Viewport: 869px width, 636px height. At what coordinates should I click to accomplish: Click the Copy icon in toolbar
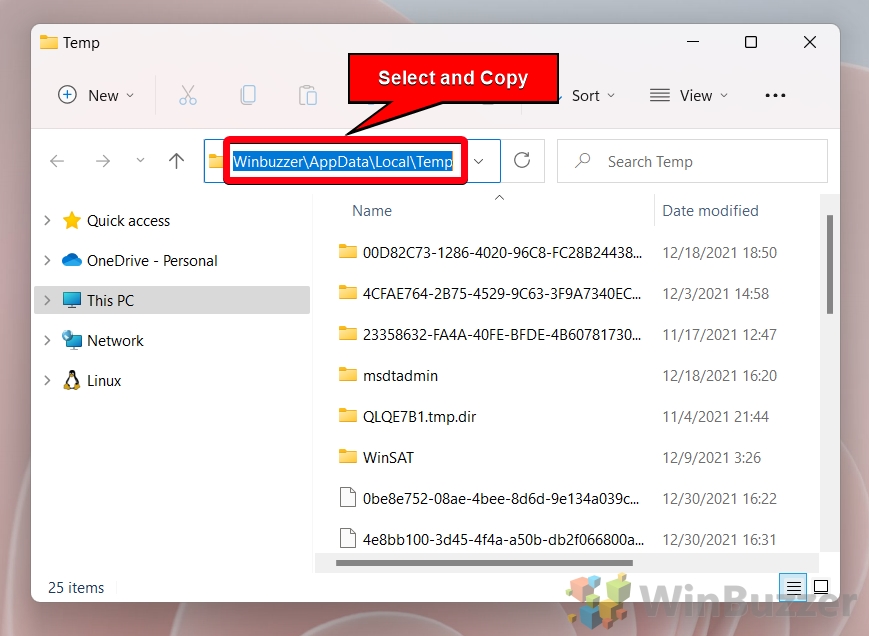248,95
